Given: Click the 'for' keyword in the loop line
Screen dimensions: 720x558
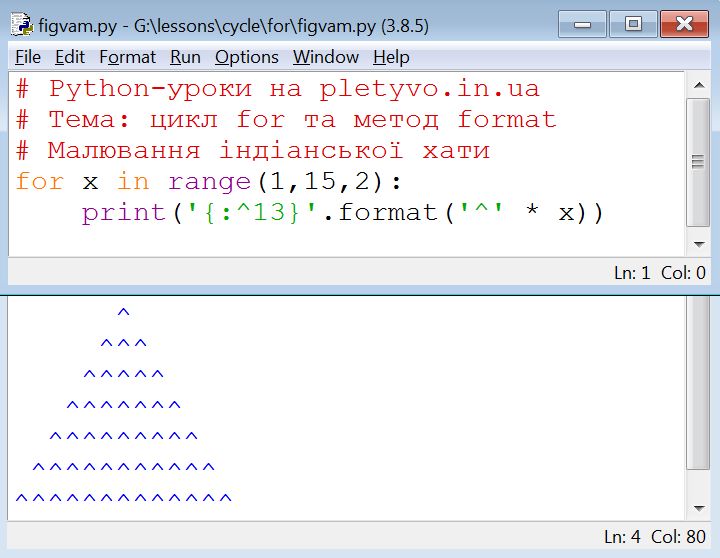Looking at the screenshot, I should (x=39, y=181).
